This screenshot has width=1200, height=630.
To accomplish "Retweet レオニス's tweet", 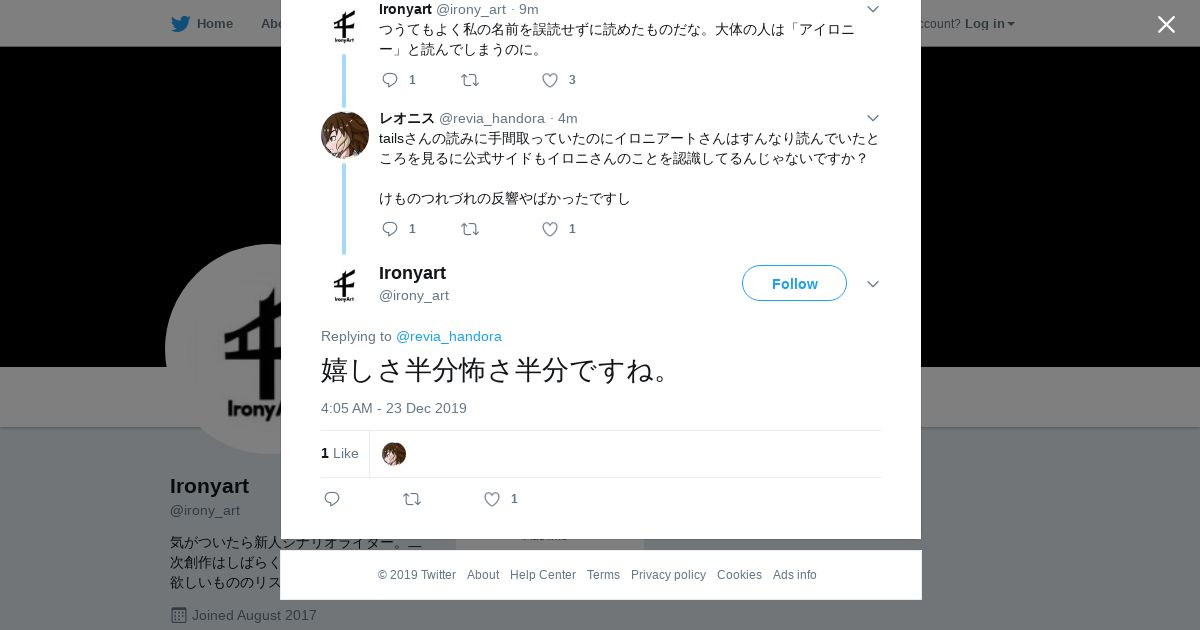I will [x=470, y=229].
